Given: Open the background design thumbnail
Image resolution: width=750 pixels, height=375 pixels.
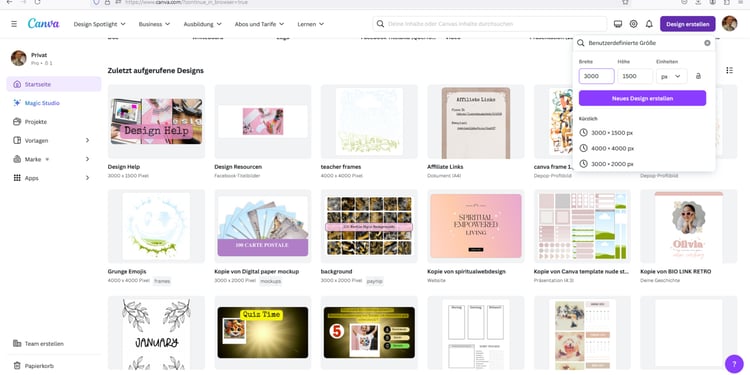Looking at the screenshot, I should 369,226.
